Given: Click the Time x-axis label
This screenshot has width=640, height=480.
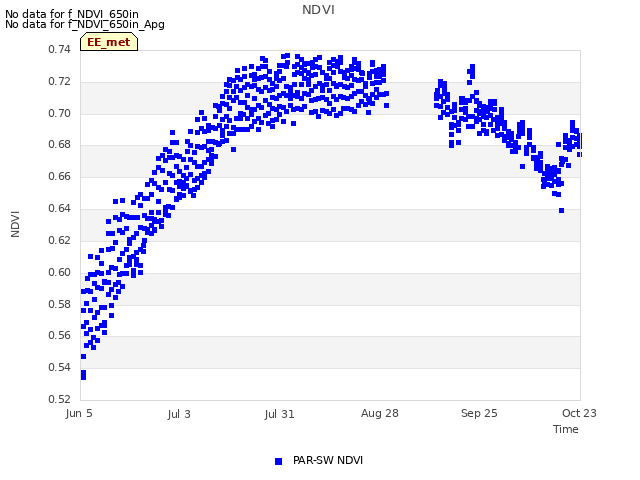Looking at the screenshot, I should (566, 429).
